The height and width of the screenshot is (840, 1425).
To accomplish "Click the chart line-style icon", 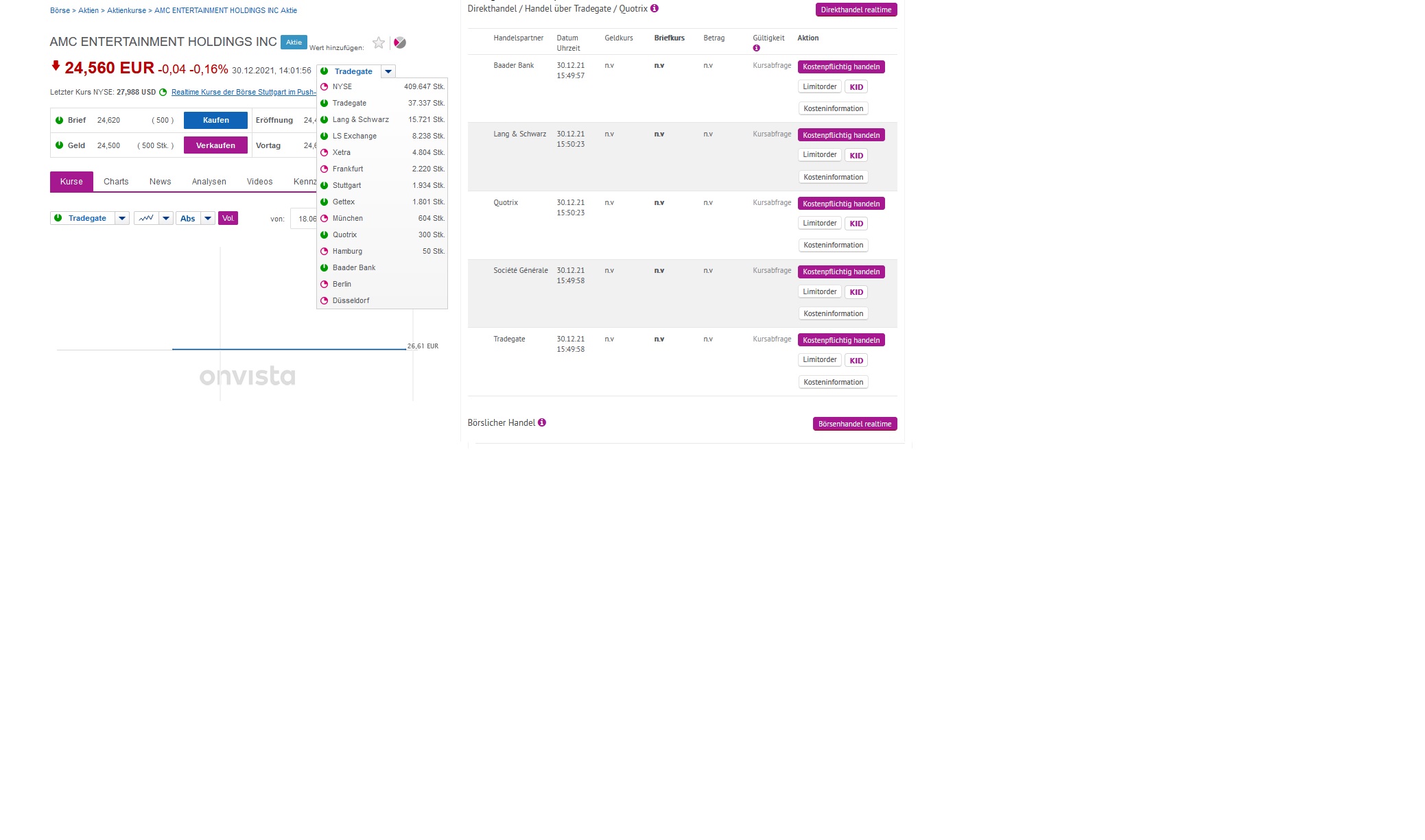I will tap(146, 217).
